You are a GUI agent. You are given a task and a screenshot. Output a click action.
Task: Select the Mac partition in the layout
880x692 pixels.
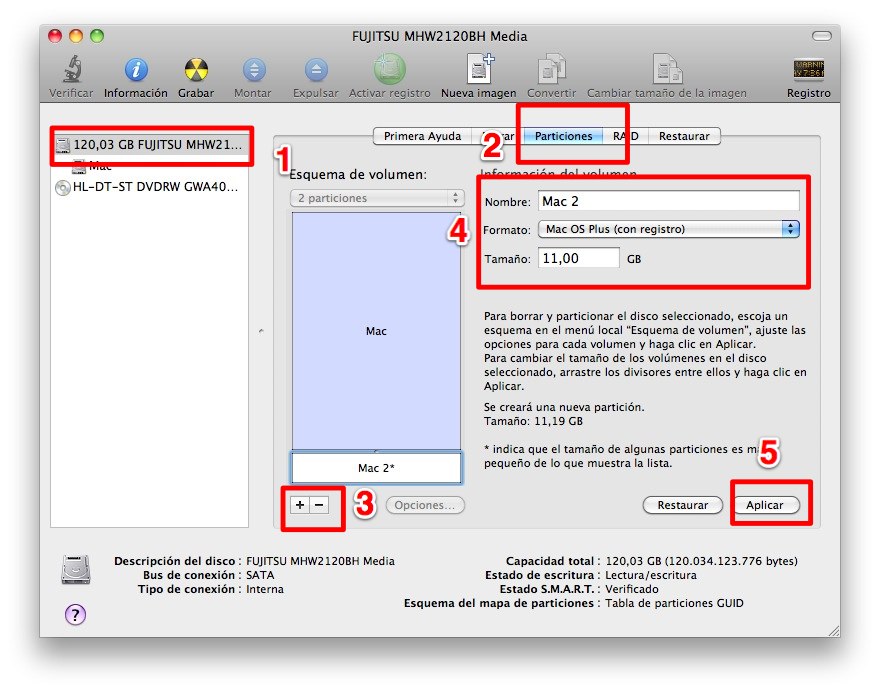(376, 331)
